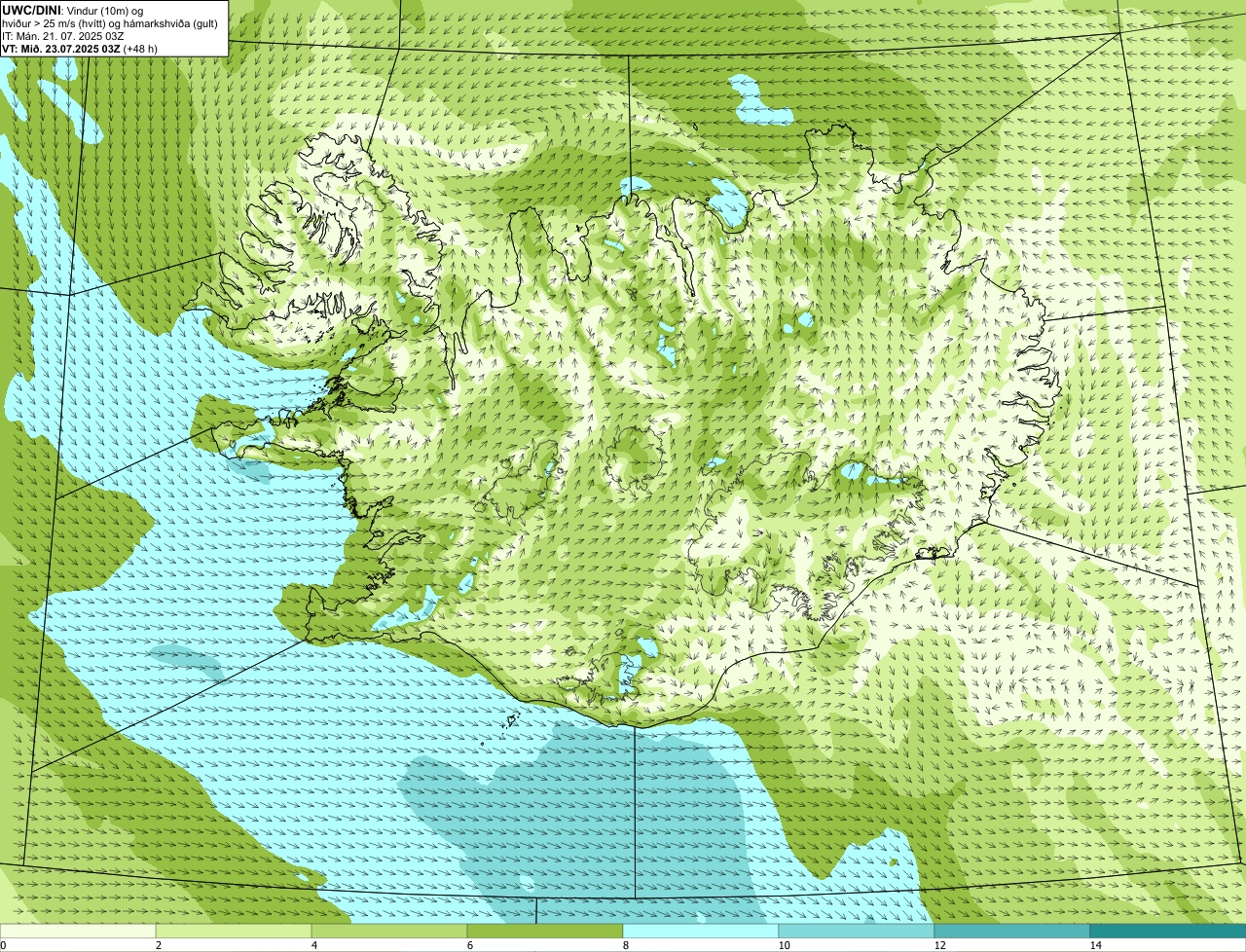1246x952 pixels.
Task: Click the dark teal legend segment above 14
Action: 1168,931
